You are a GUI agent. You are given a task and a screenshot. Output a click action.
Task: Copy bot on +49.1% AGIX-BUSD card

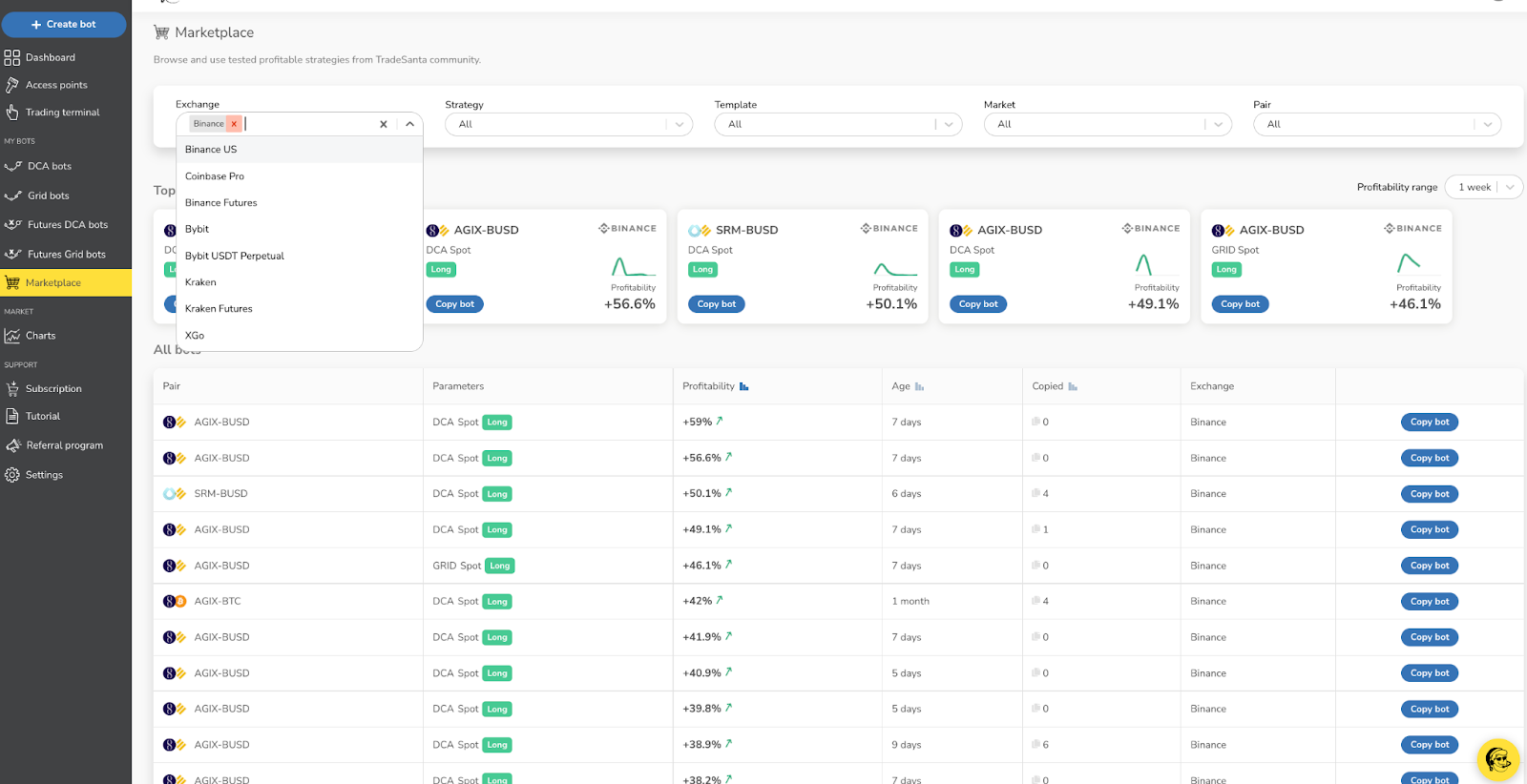978,304
